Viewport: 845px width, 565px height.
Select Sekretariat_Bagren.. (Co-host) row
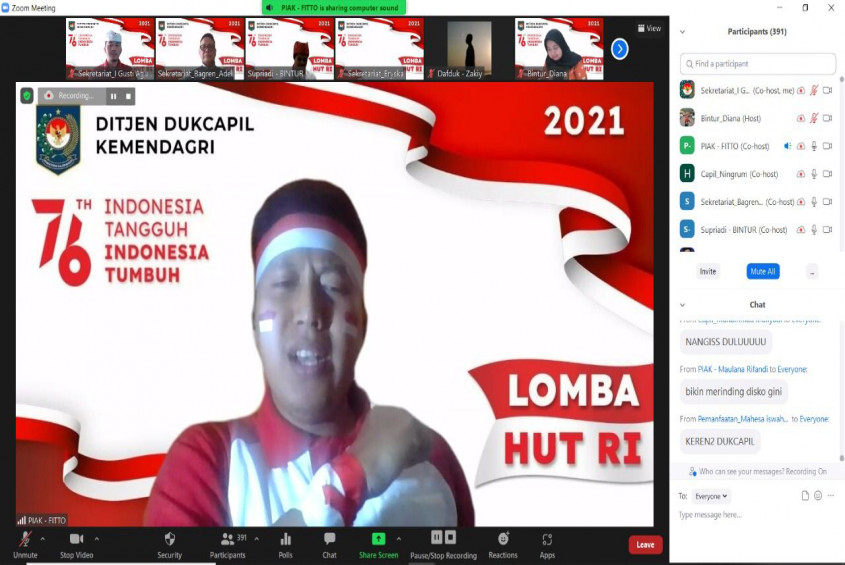[x=757, y=202]
